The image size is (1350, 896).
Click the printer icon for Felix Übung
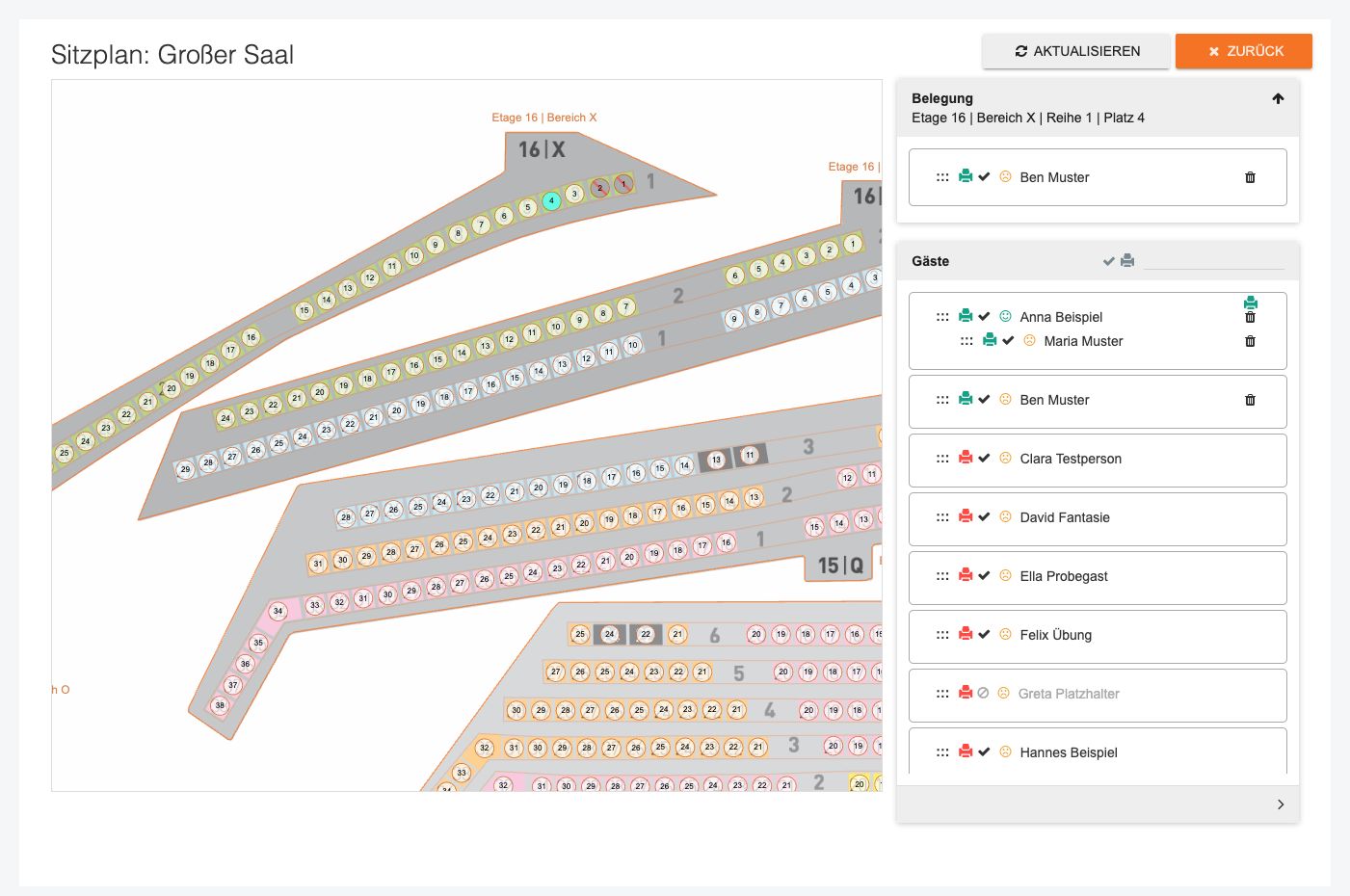[x=966, y=634]
